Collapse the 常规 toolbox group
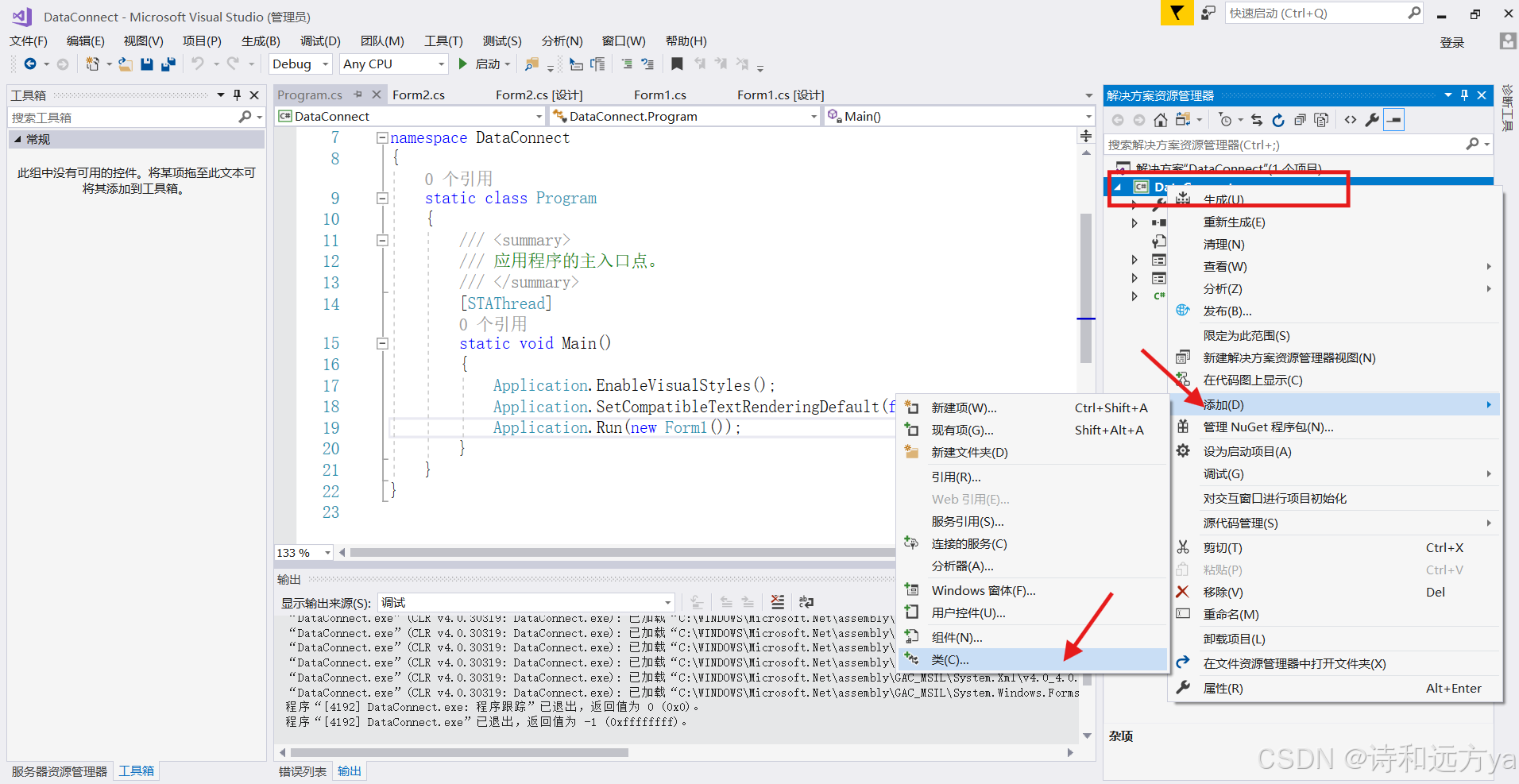The width and height of the screenshot is (1519, 784). (x=17, y=139)
